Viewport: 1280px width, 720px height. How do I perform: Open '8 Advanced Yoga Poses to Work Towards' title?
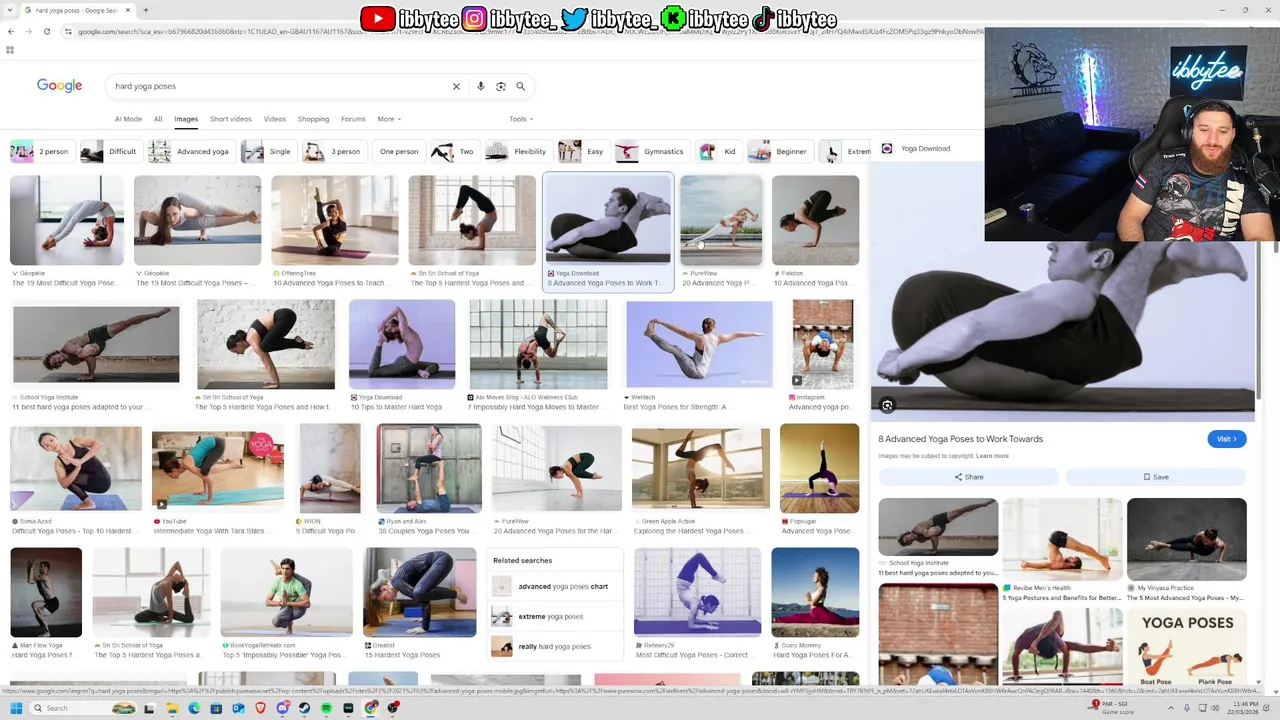[960, 439]
